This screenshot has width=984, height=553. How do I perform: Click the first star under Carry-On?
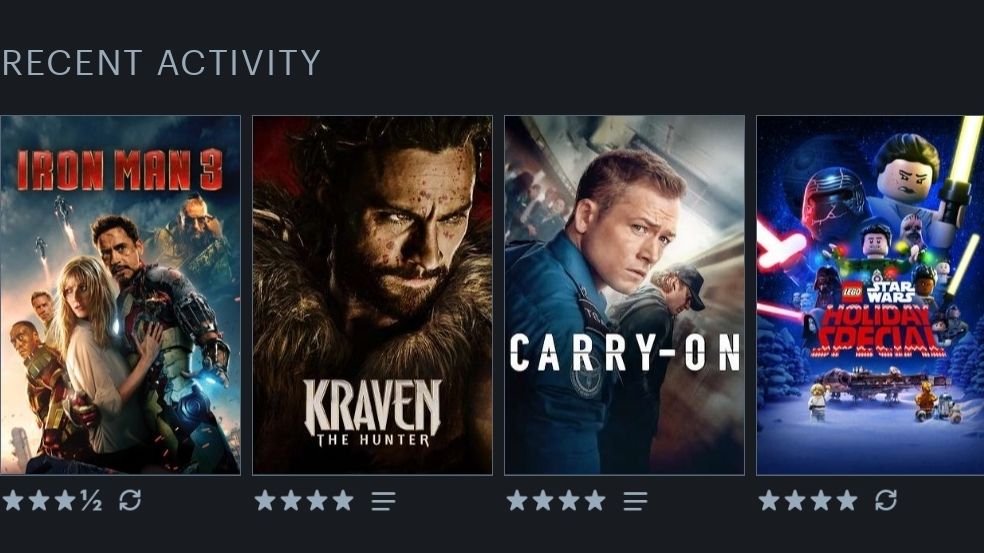517,500
